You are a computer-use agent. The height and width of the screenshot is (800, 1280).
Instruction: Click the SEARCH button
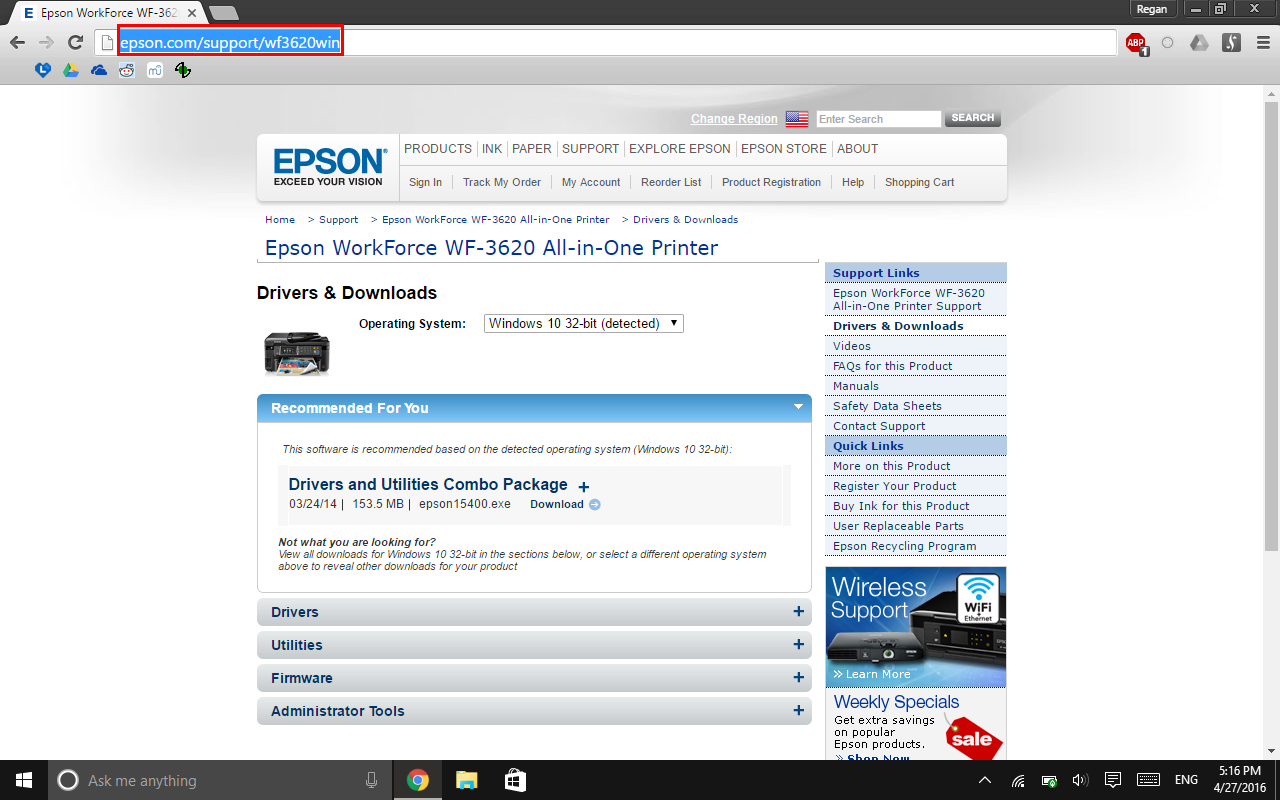[x=973, y=118]
